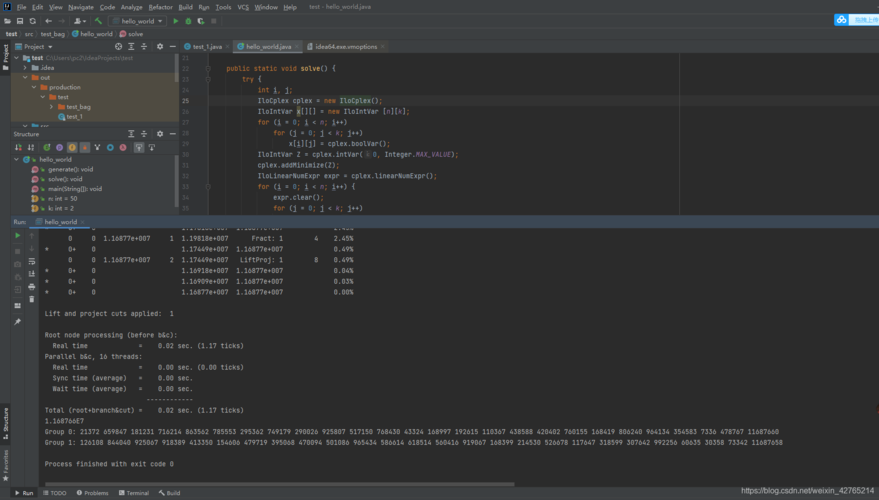This screenshot has width=879, height=500.
Task: Collapse the test project root node
Action: (x=16, y=58)
